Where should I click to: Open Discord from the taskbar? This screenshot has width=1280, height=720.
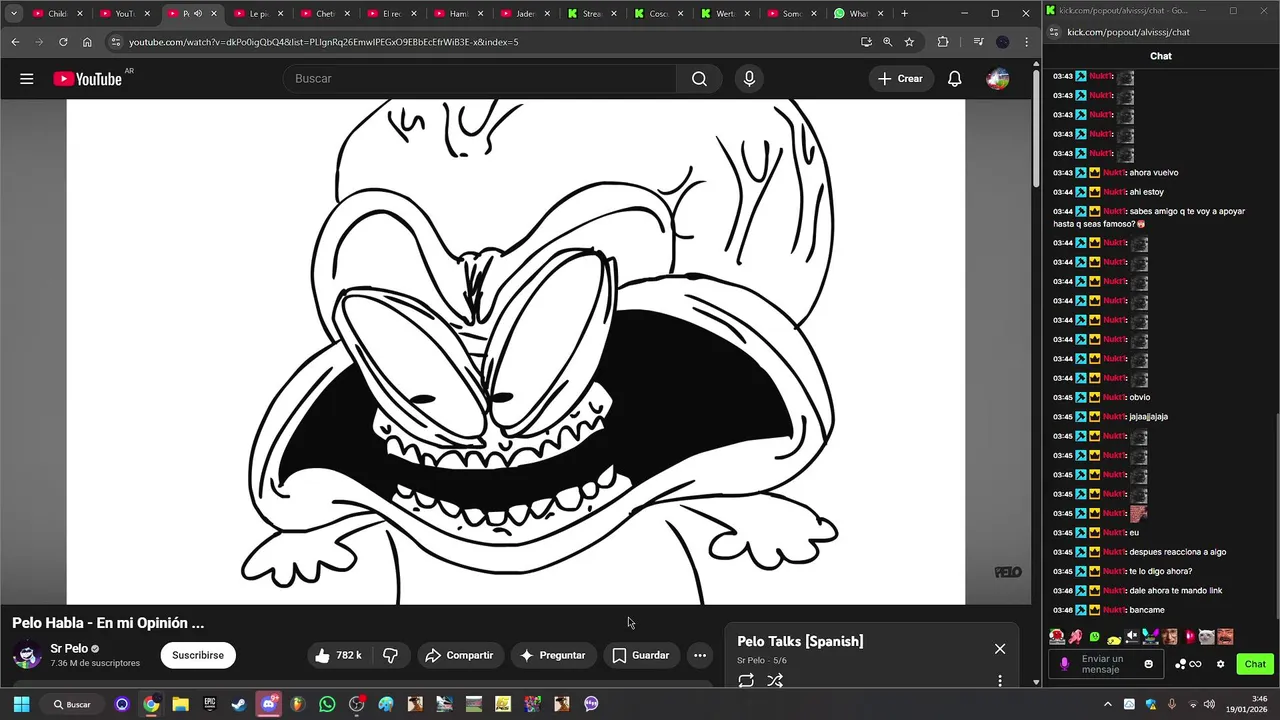click(x=268, y=704)
